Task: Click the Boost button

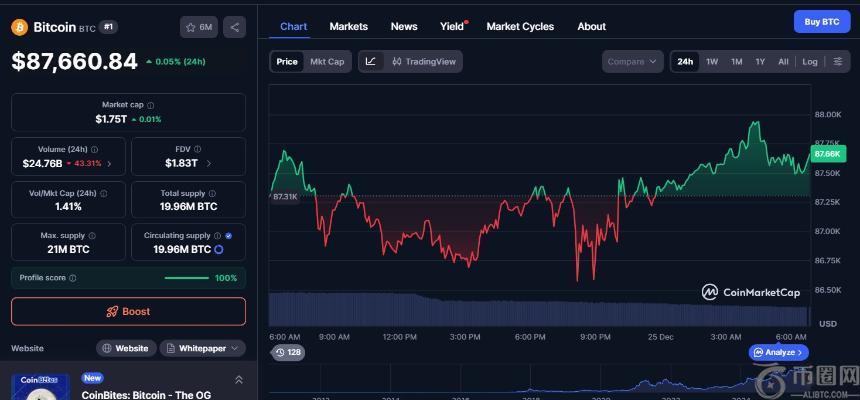Action: 128,311
